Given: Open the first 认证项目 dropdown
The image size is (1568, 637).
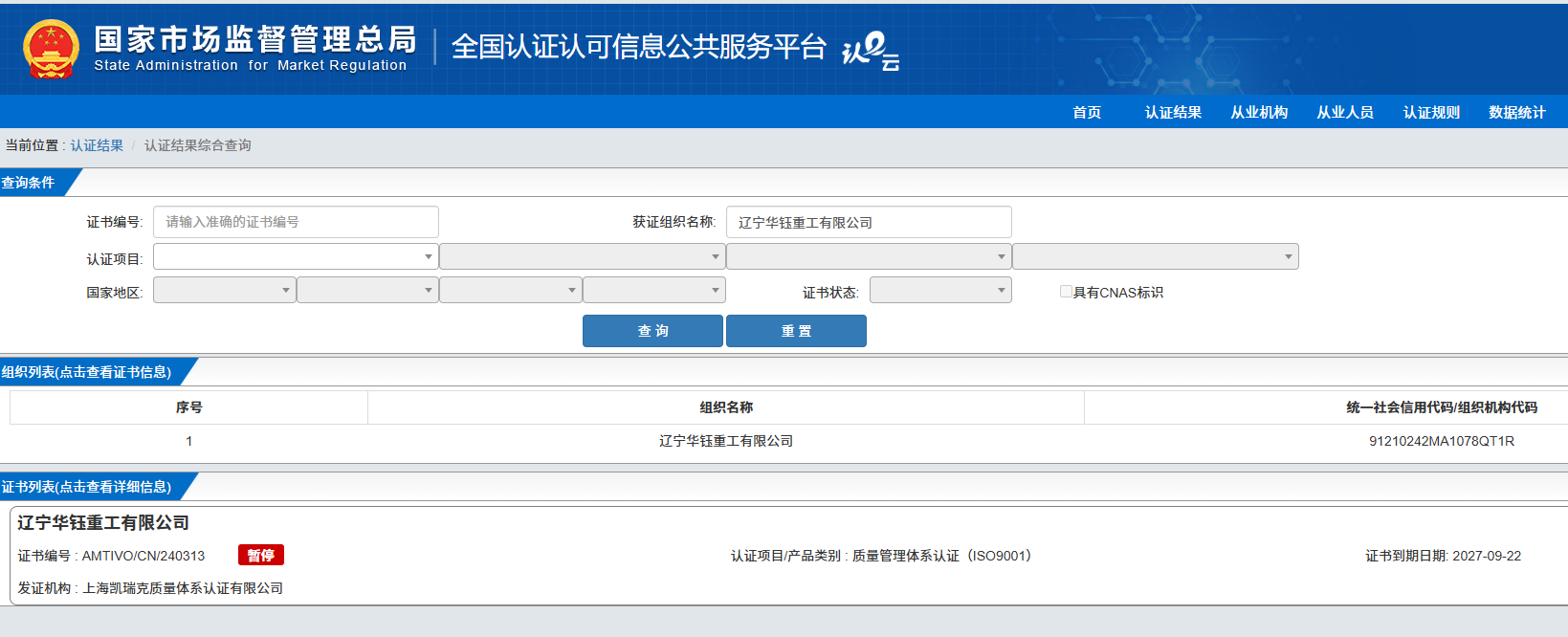Looking at the screenshot, I should click(x=296, y=256).
